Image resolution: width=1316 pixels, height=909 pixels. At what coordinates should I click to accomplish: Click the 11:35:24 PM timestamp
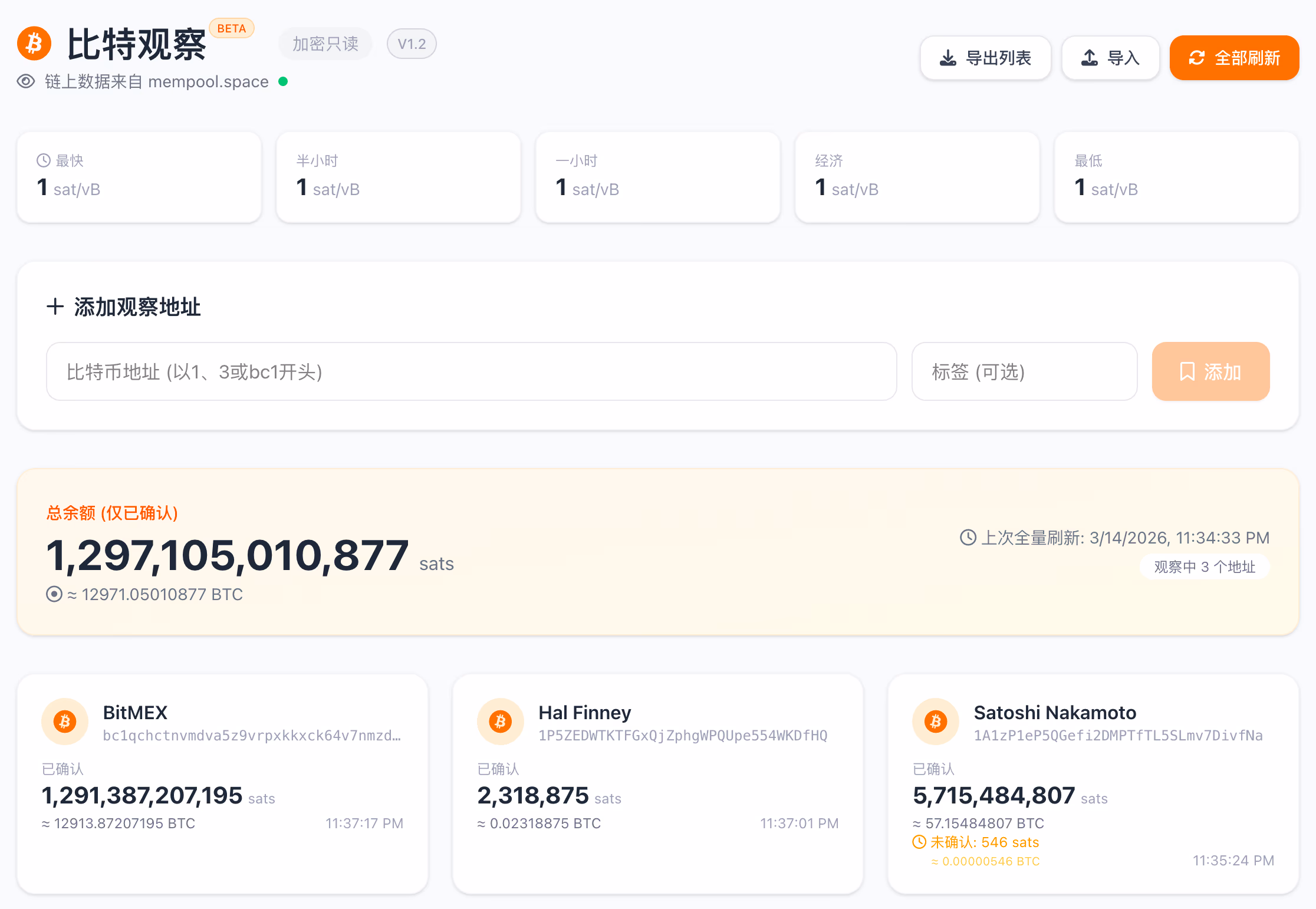(1233, 861)
